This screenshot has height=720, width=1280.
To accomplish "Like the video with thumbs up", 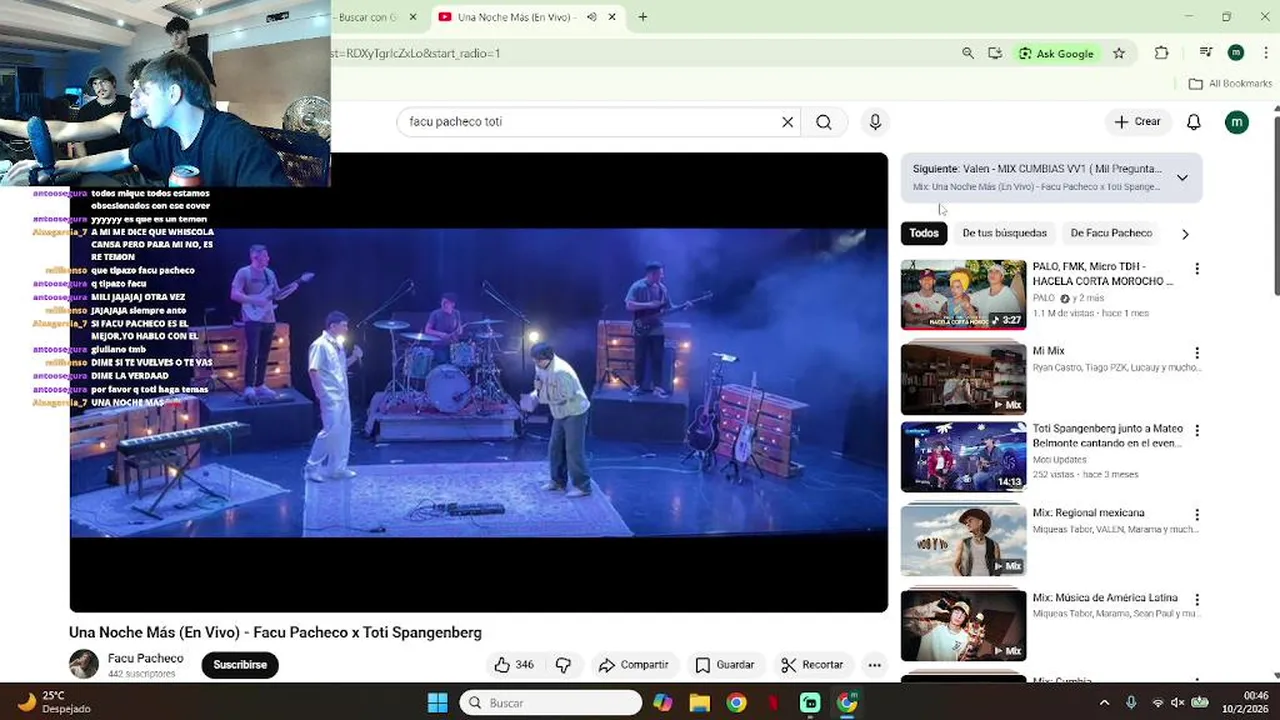I will tap(514, 665).
